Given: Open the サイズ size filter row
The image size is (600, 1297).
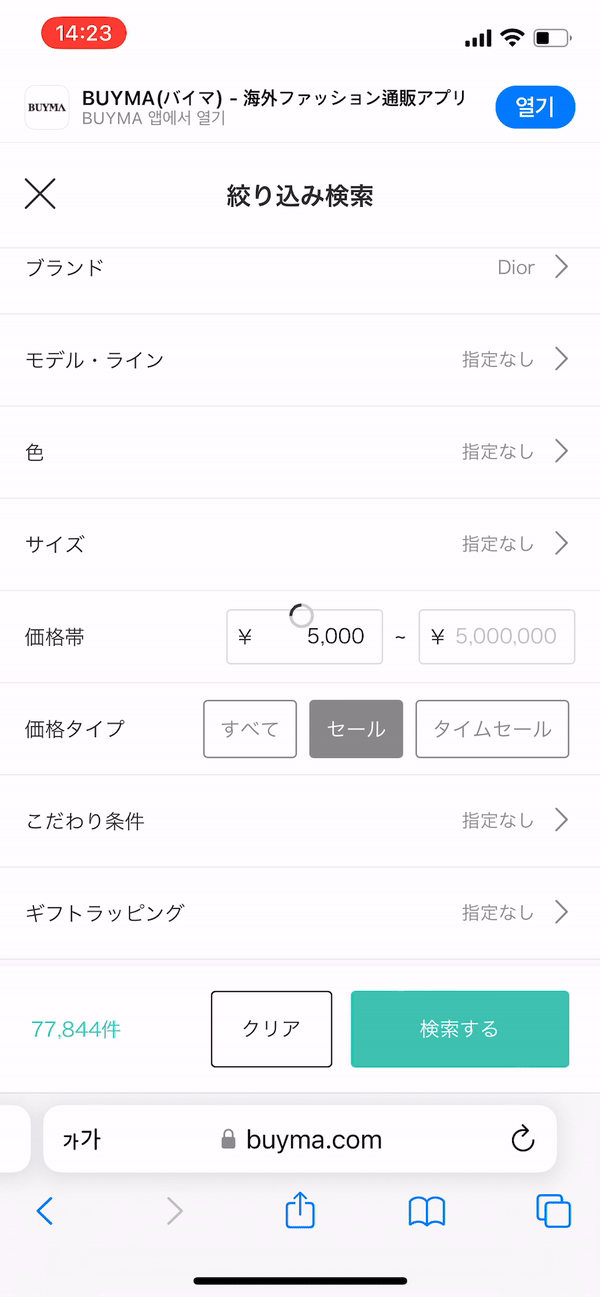Looking at the screenshot, I should pyautogui.click(x=300, y=544).
